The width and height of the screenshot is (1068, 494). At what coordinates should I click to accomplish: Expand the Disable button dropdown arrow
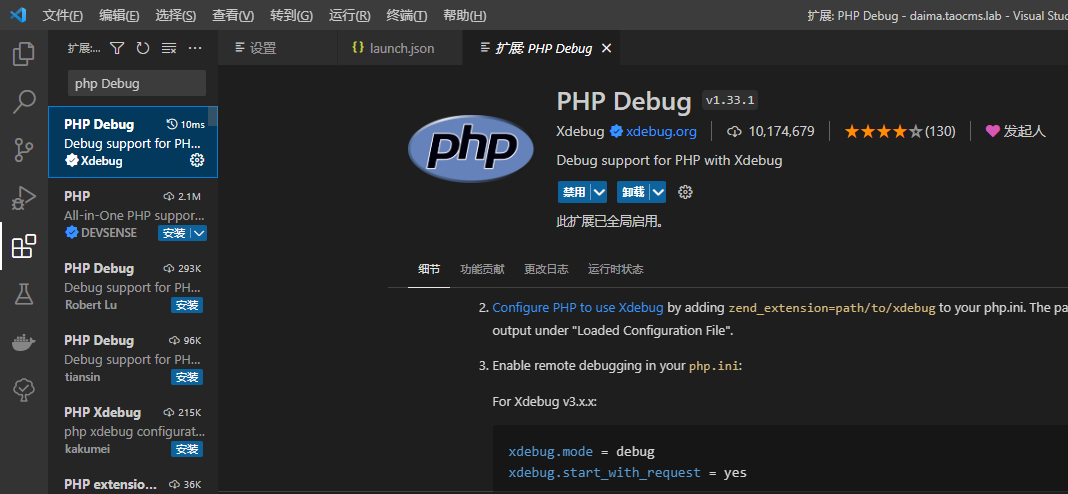[599, 192]
